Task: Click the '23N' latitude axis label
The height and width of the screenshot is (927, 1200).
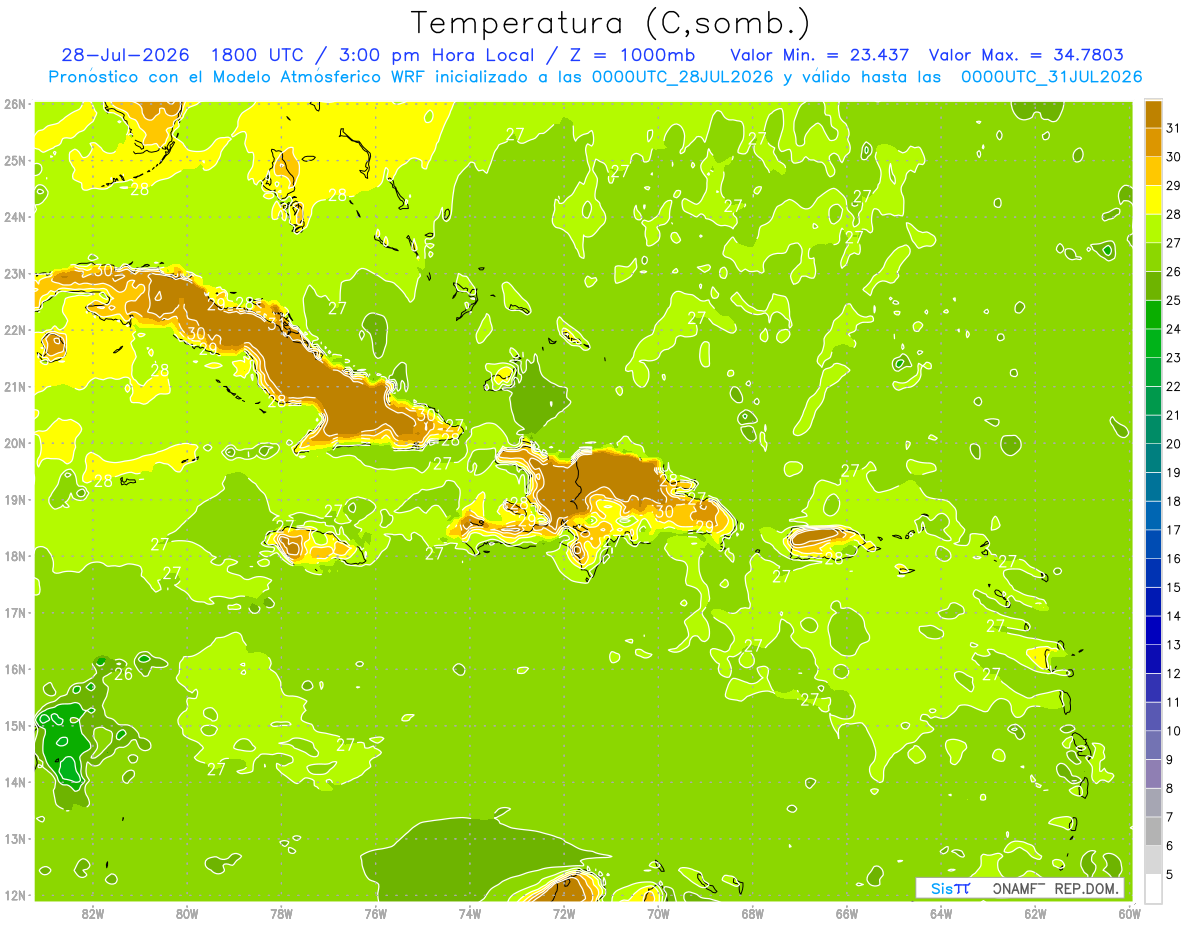Action: [15, 274]
